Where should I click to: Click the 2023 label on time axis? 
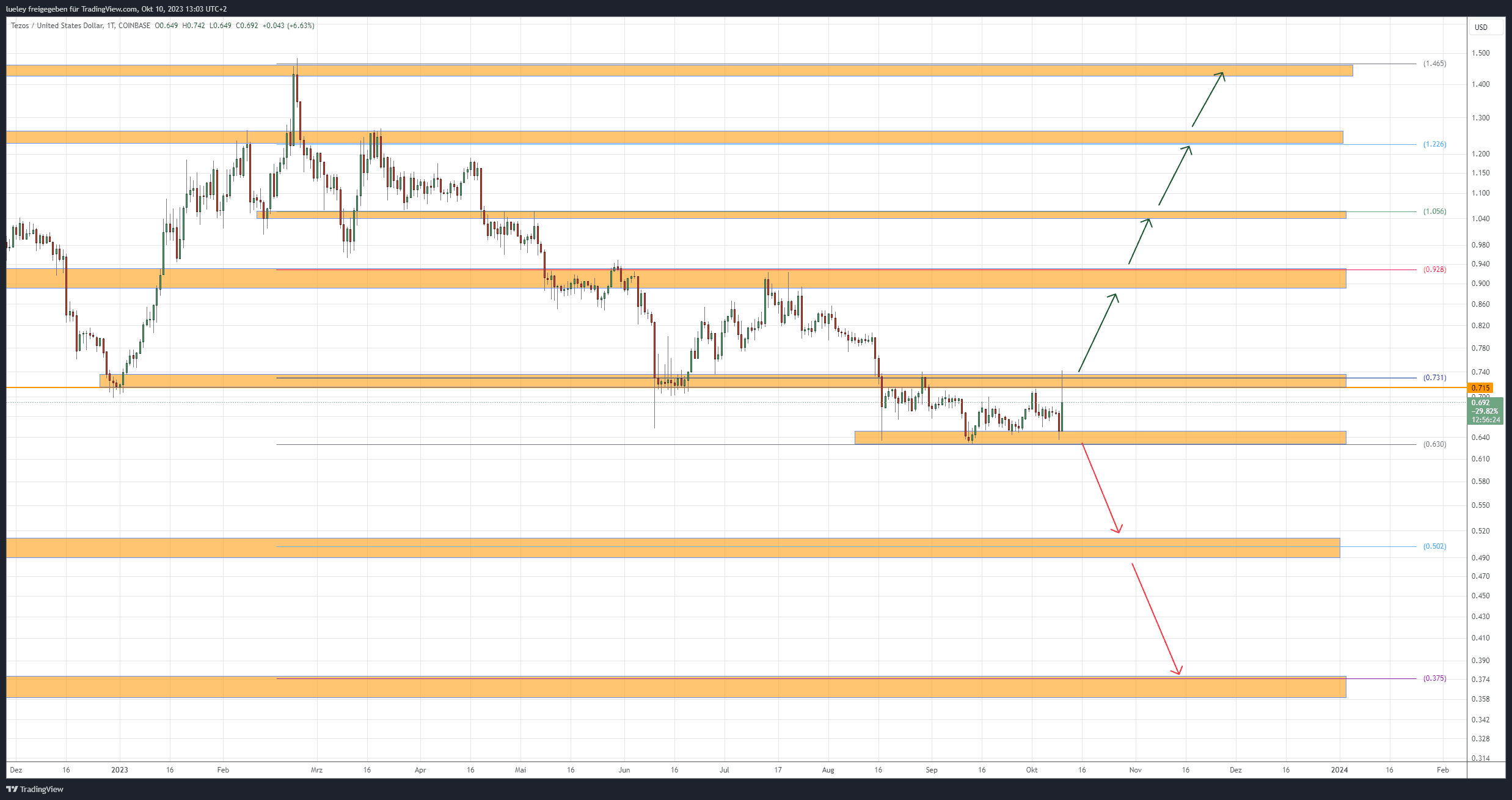(x=120, y=770)
